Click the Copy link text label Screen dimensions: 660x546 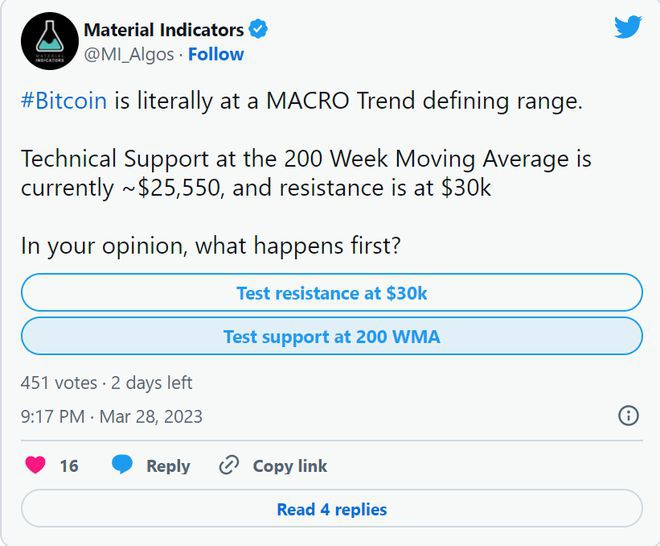(x=290, y=466)
